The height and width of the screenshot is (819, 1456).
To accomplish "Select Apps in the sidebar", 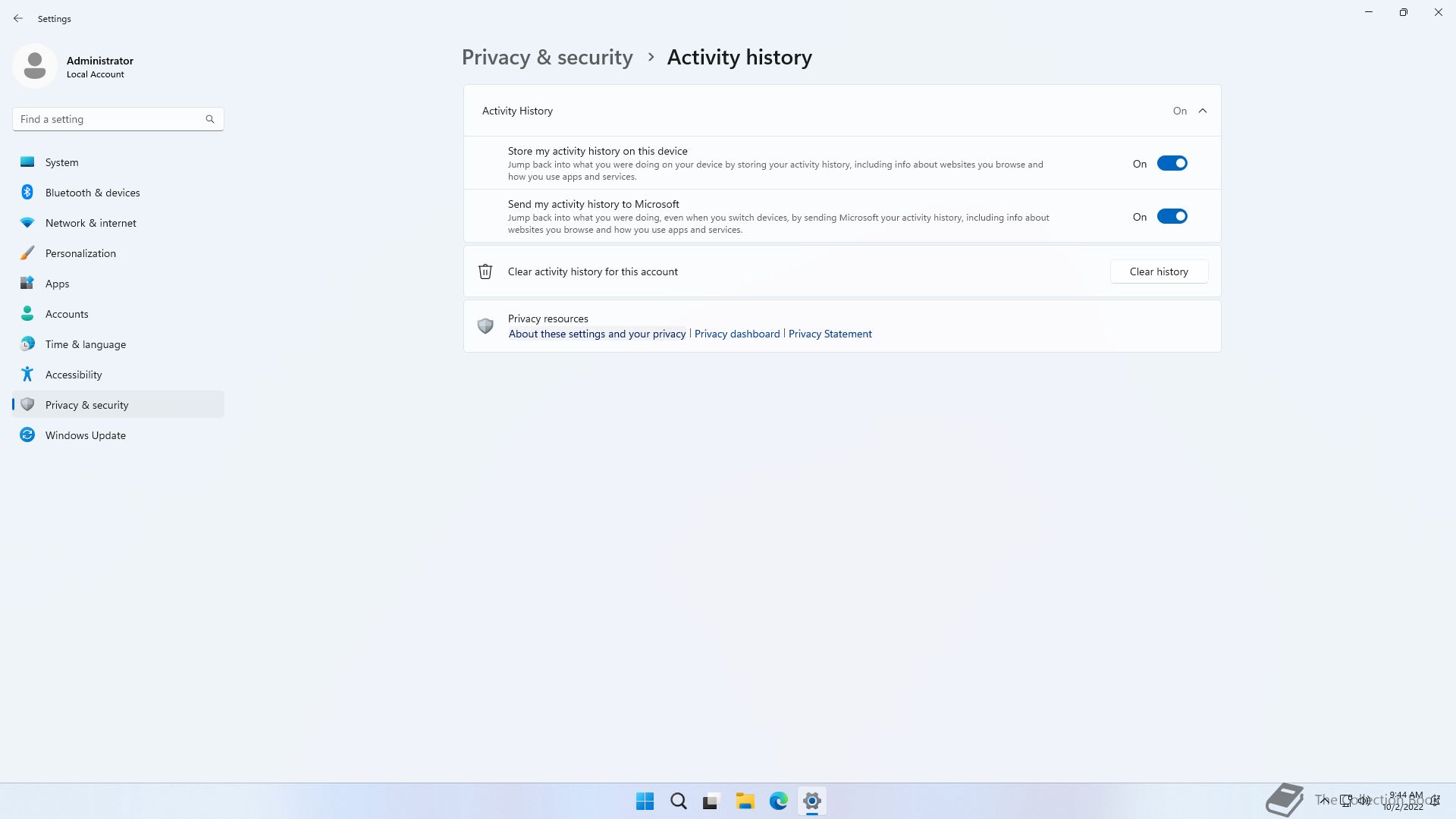I will [x=57, y=284].
